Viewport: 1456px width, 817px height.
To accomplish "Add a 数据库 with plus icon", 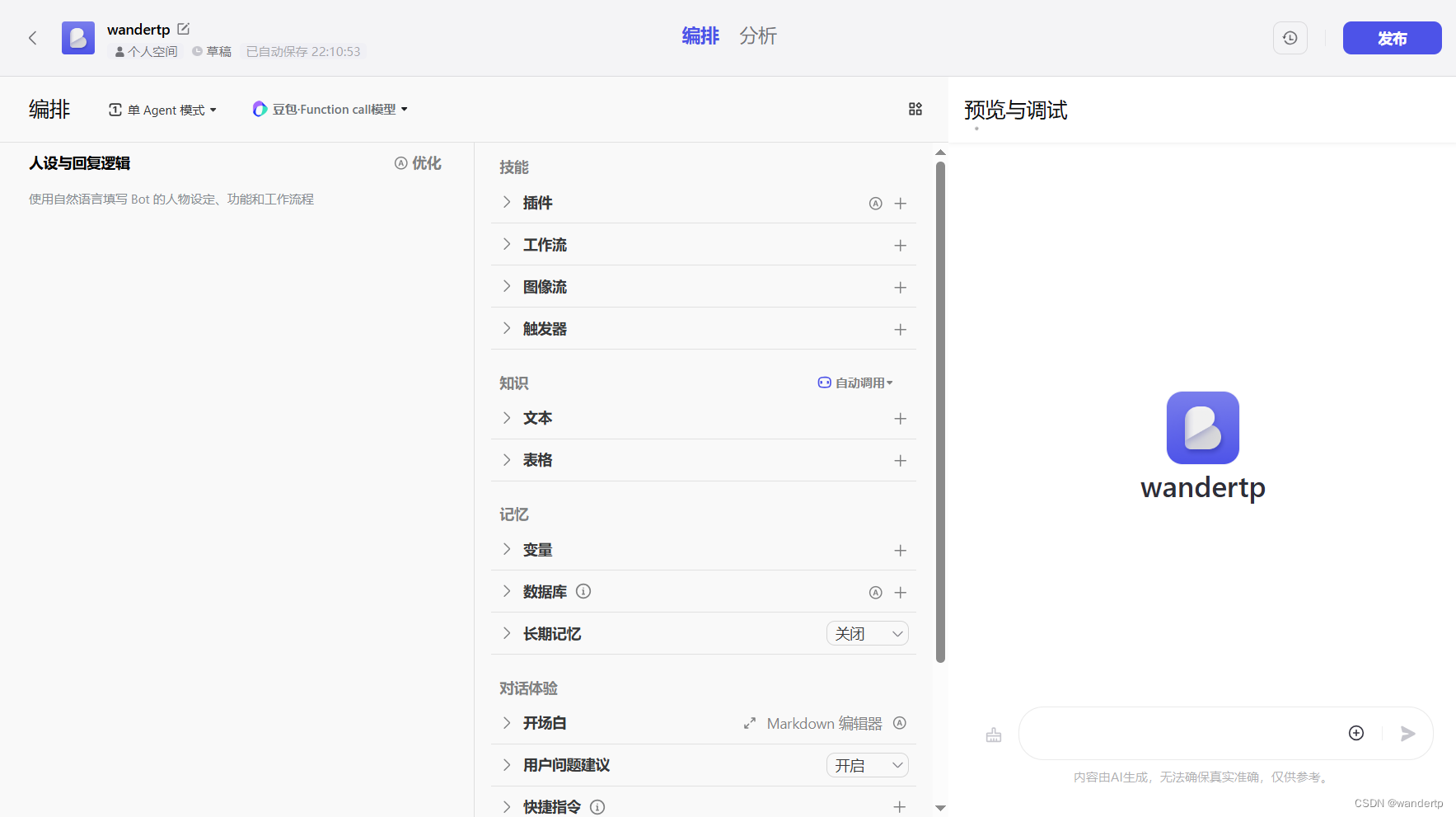I will tap(901, 593).
